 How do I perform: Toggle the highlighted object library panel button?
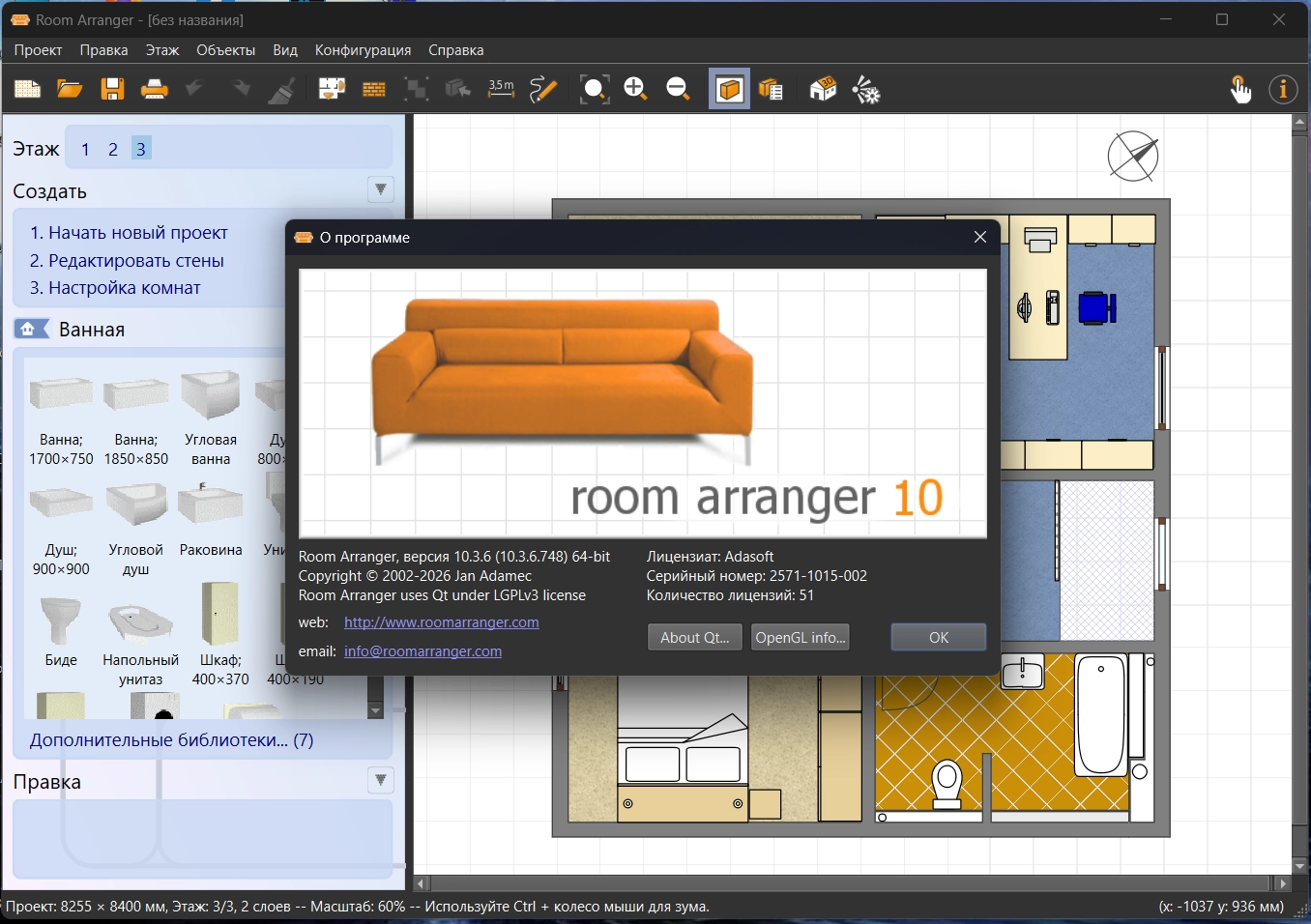pyautogui.click(x=729, y=90)
